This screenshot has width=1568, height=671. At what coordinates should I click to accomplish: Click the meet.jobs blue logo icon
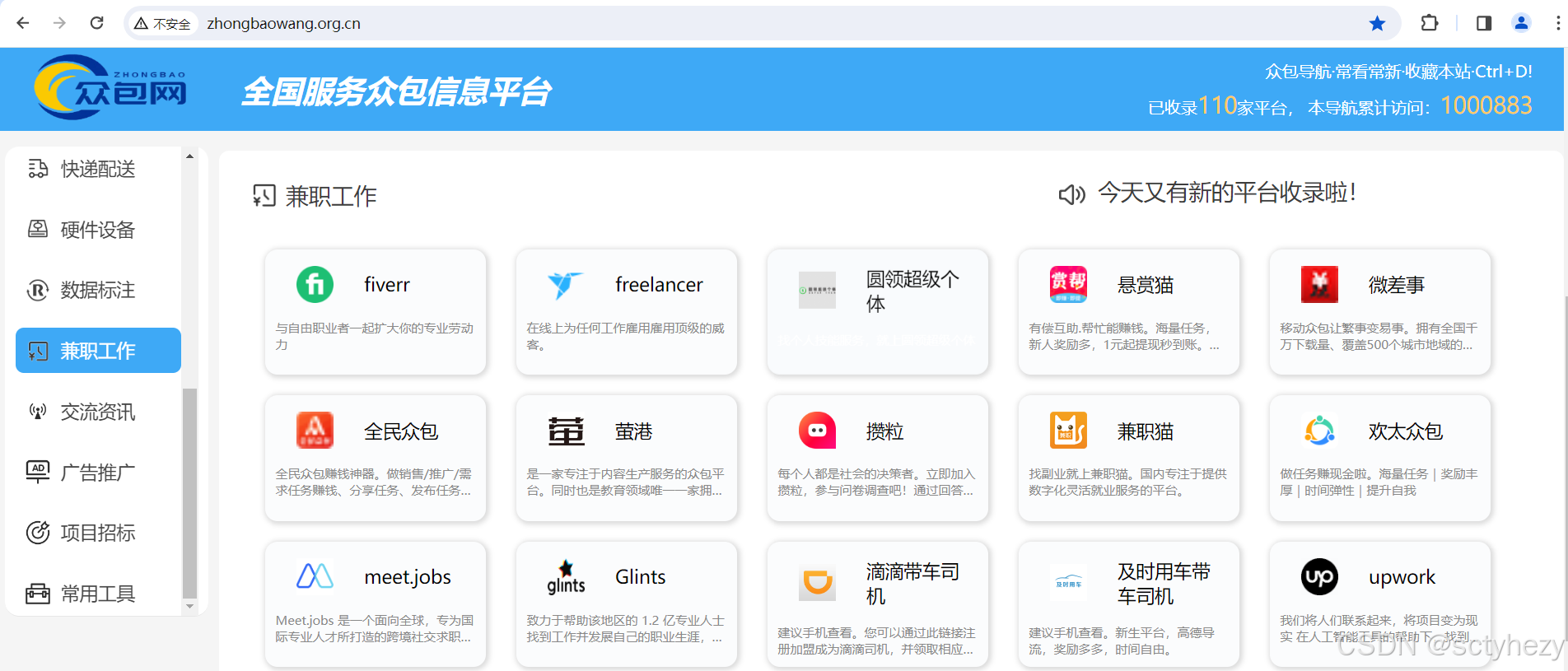pyautogui.click(x=315, y=576)
